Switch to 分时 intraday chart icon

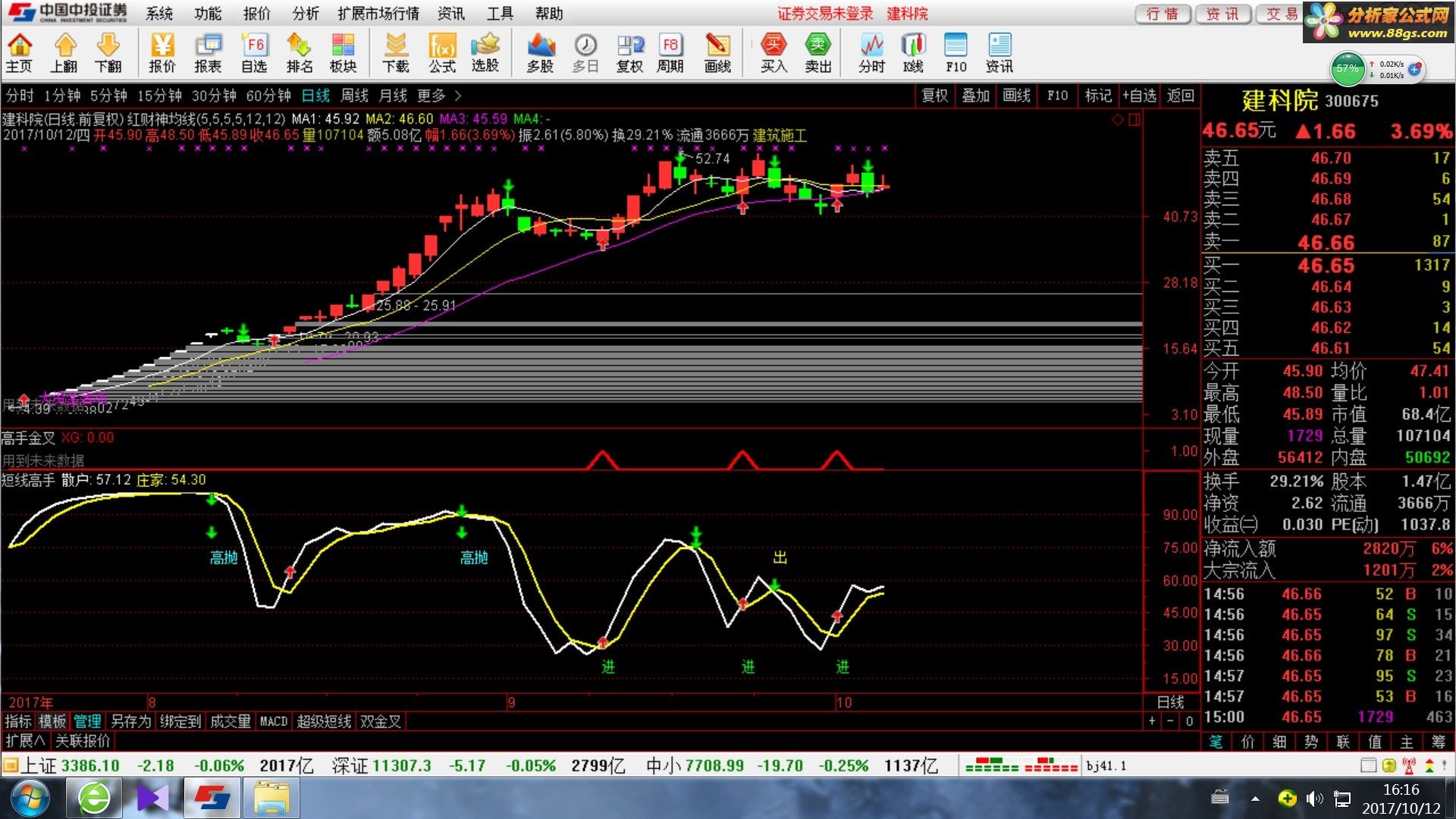click(x=871, y=53)
